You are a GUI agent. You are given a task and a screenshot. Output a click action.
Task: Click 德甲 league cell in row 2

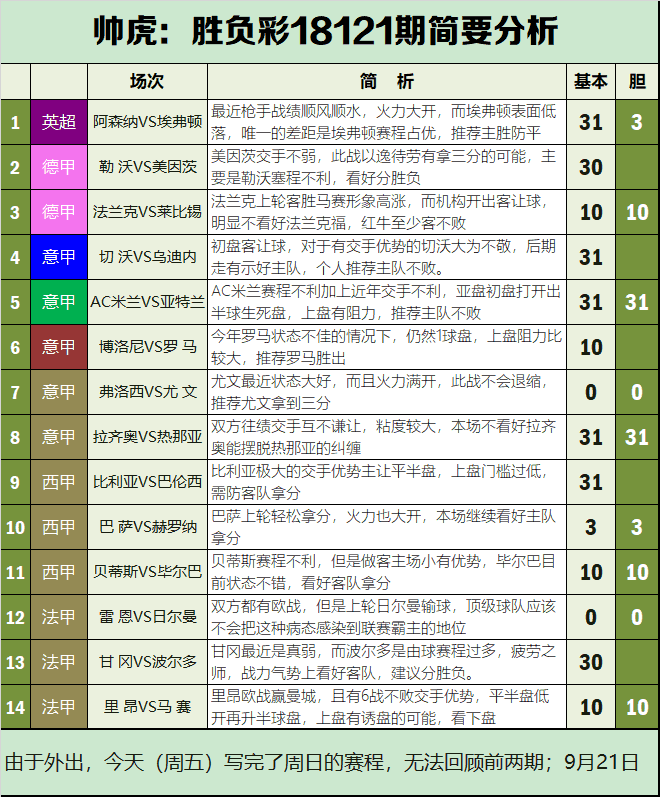point(59,167)
